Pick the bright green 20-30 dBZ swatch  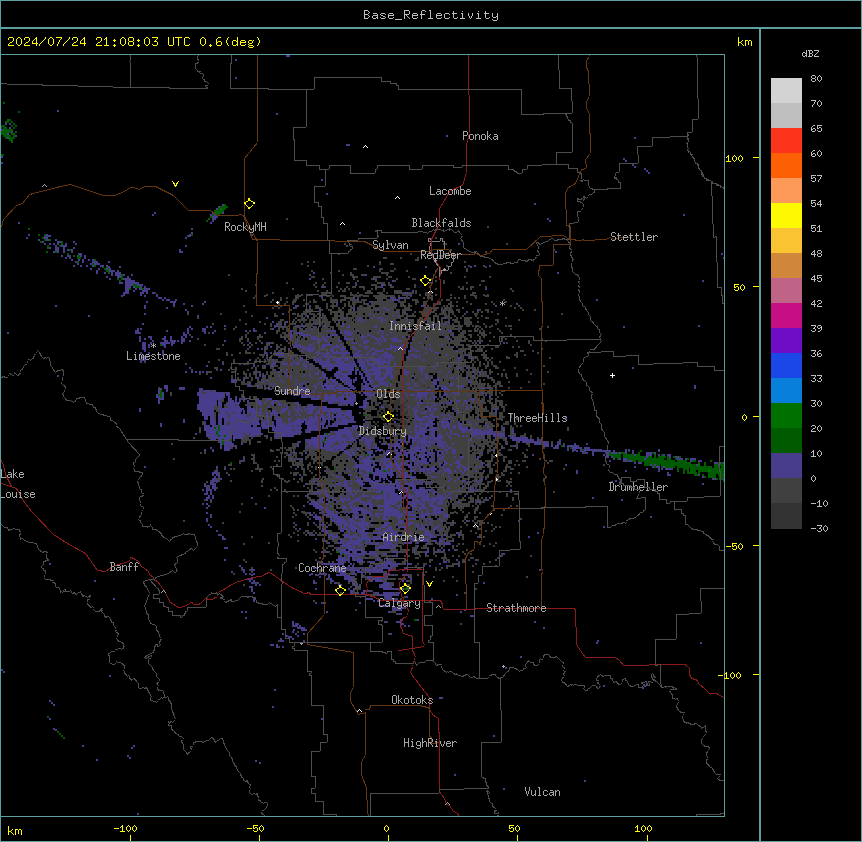tap(786, 416)
